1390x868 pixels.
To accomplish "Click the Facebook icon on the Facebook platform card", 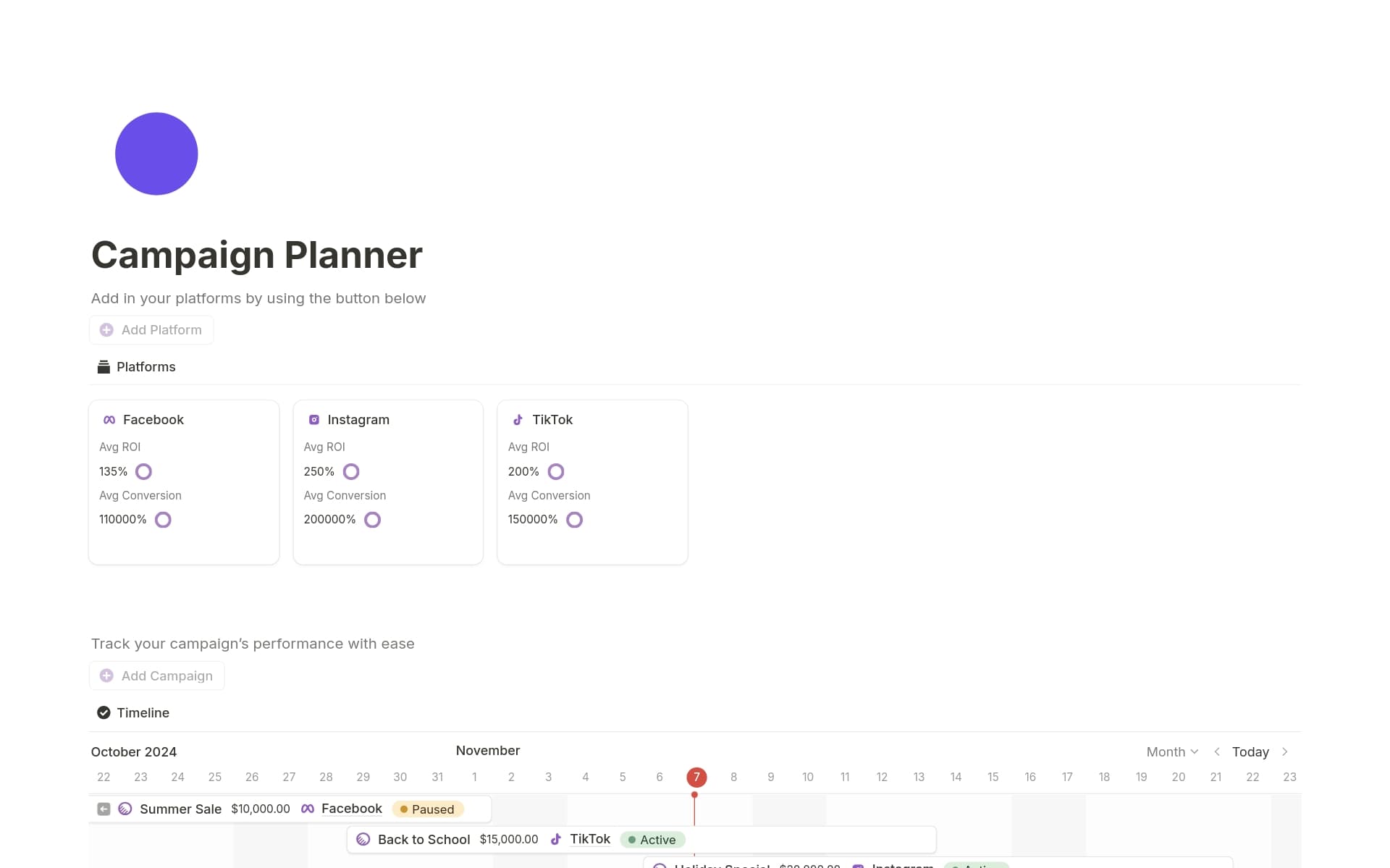I will pyautogui.click(x=109, y=419).
